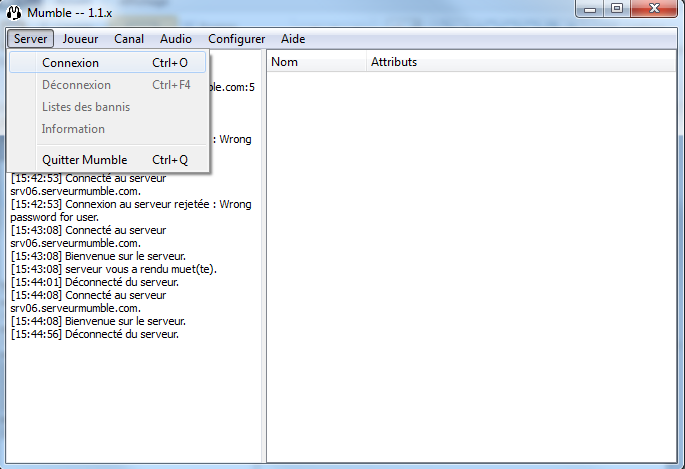Open the Configurer menu
685x469 pixels.
tap(236, 39)
